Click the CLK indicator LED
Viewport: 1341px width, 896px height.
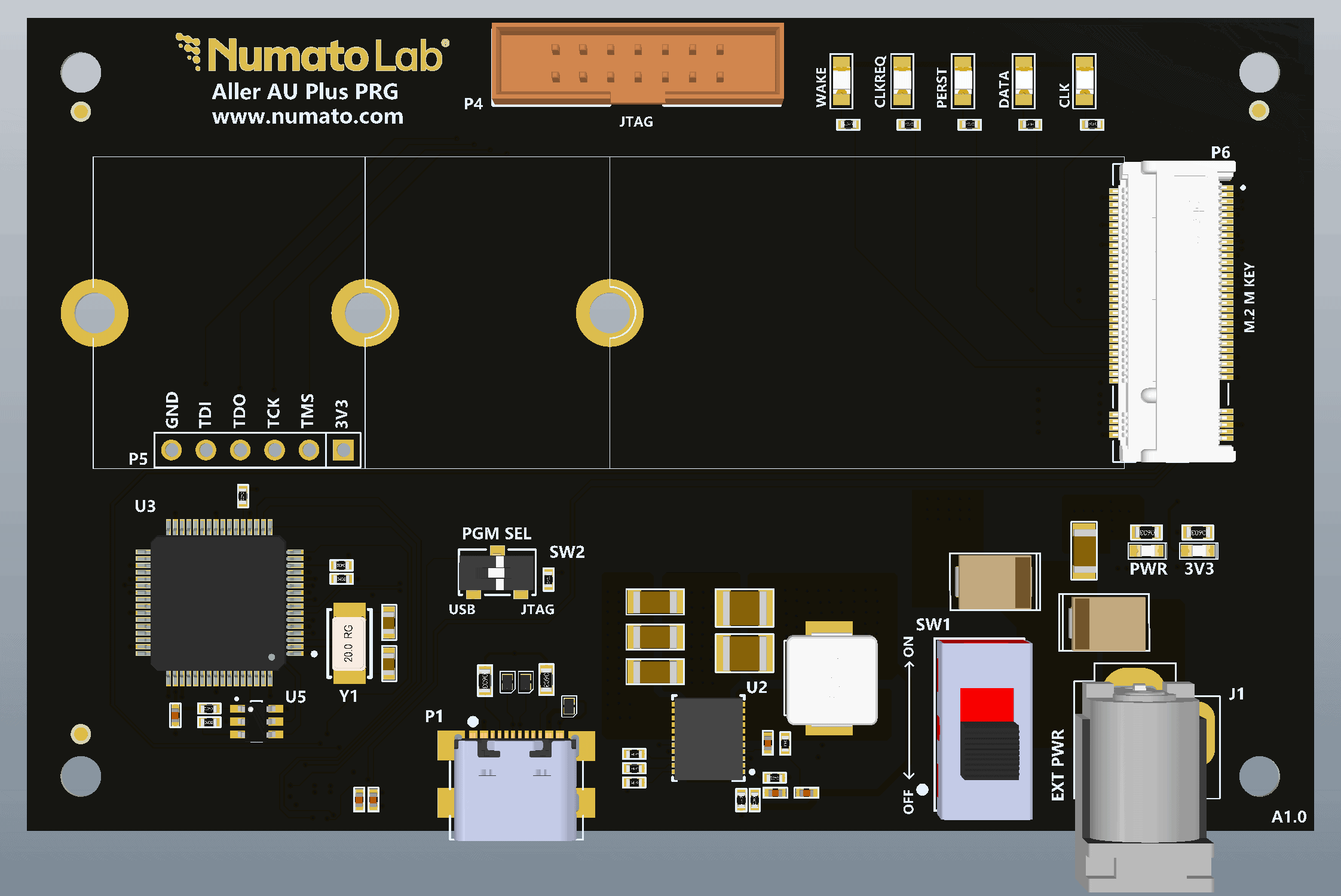pos(1084,81)
